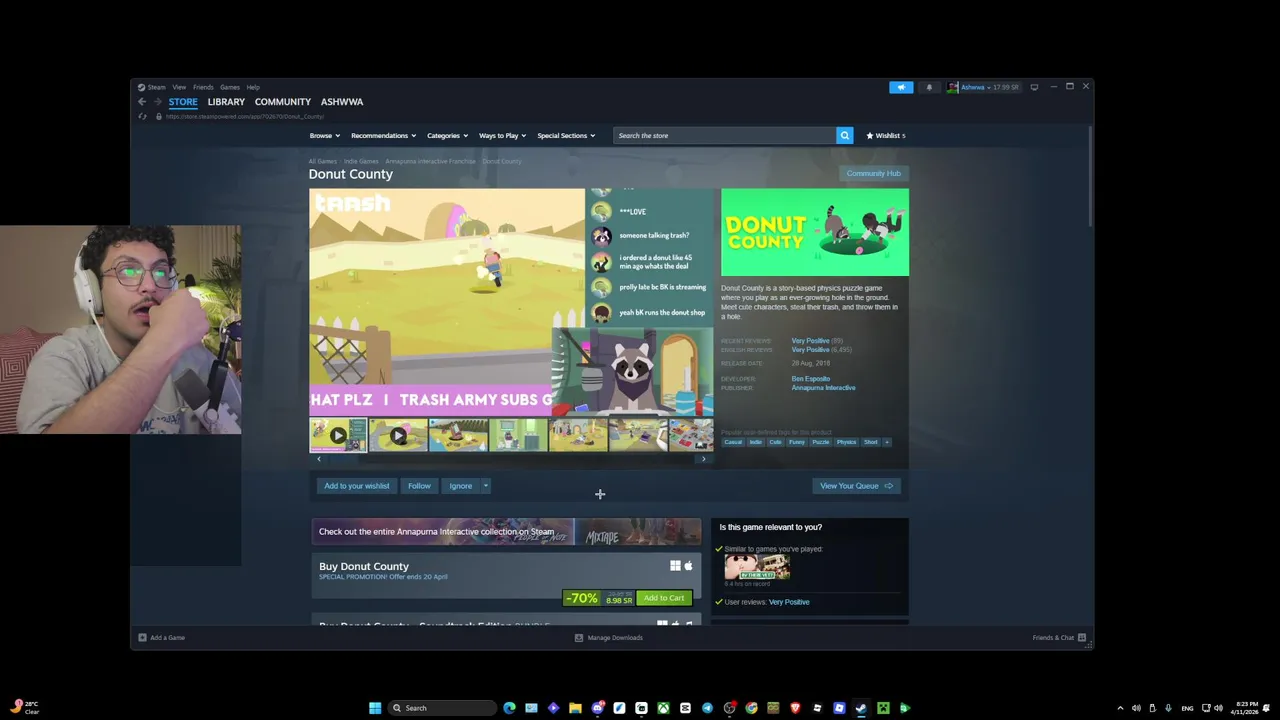The height and width of the screenshot is (720, 1280).
Task: Focus the Windows taskbar Search box
Action: tap(443, 708)
